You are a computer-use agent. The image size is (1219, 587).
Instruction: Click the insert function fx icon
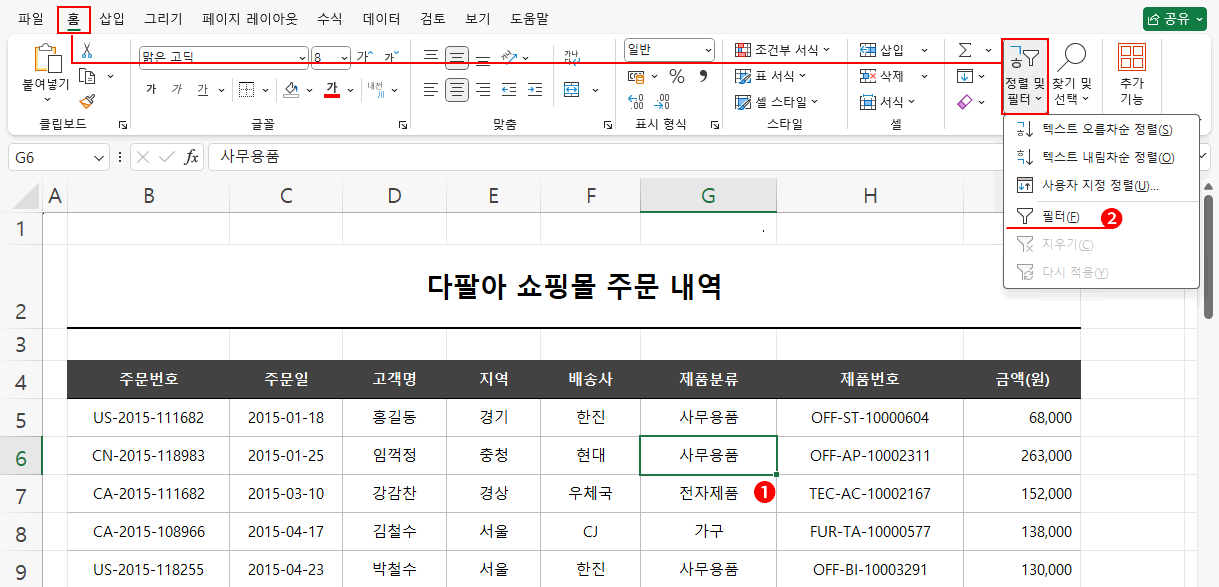(x=192, y=156)
